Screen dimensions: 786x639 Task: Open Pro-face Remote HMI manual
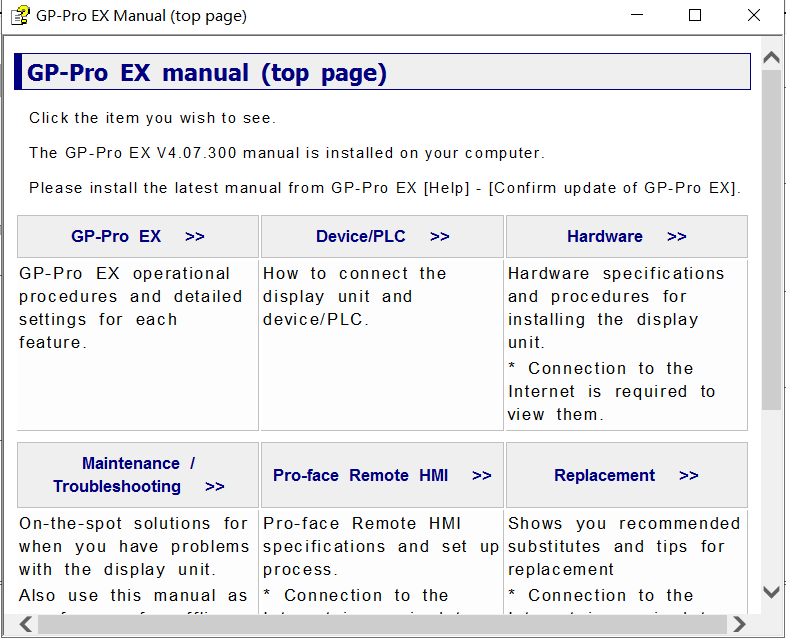(x=382, y=476)
